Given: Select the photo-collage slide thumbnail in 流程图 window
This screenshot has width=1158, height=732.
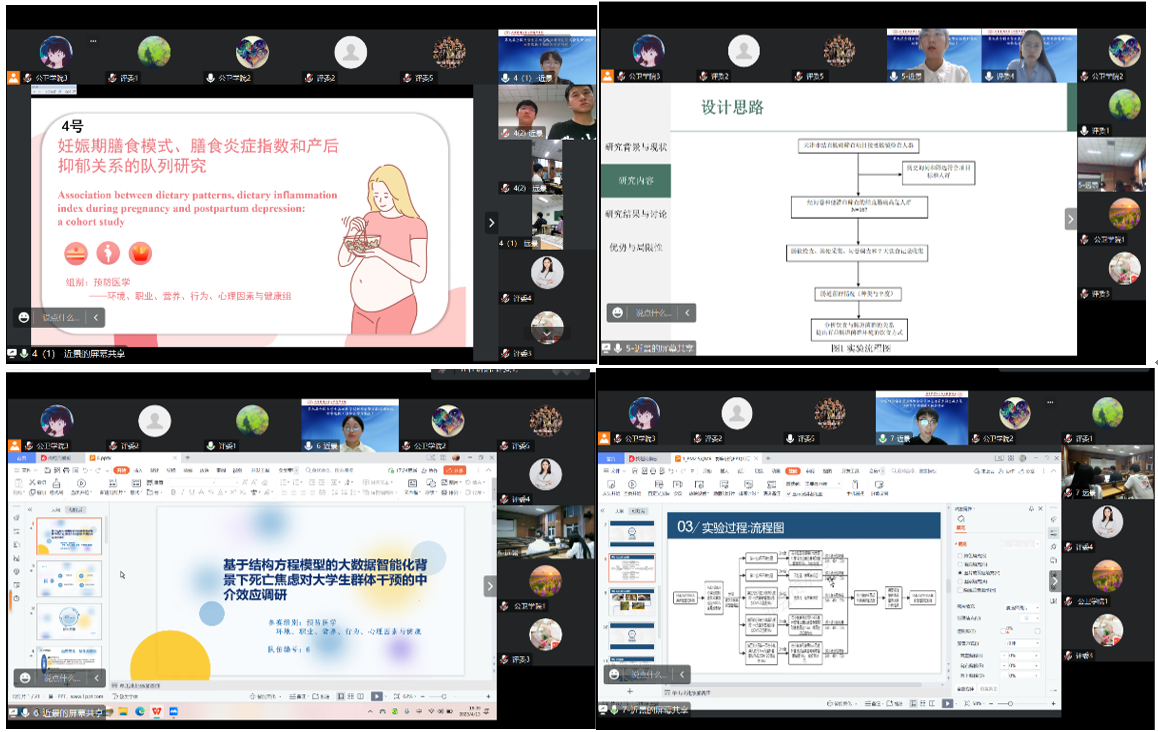Looking at the screenshot, I should (632, 601).
